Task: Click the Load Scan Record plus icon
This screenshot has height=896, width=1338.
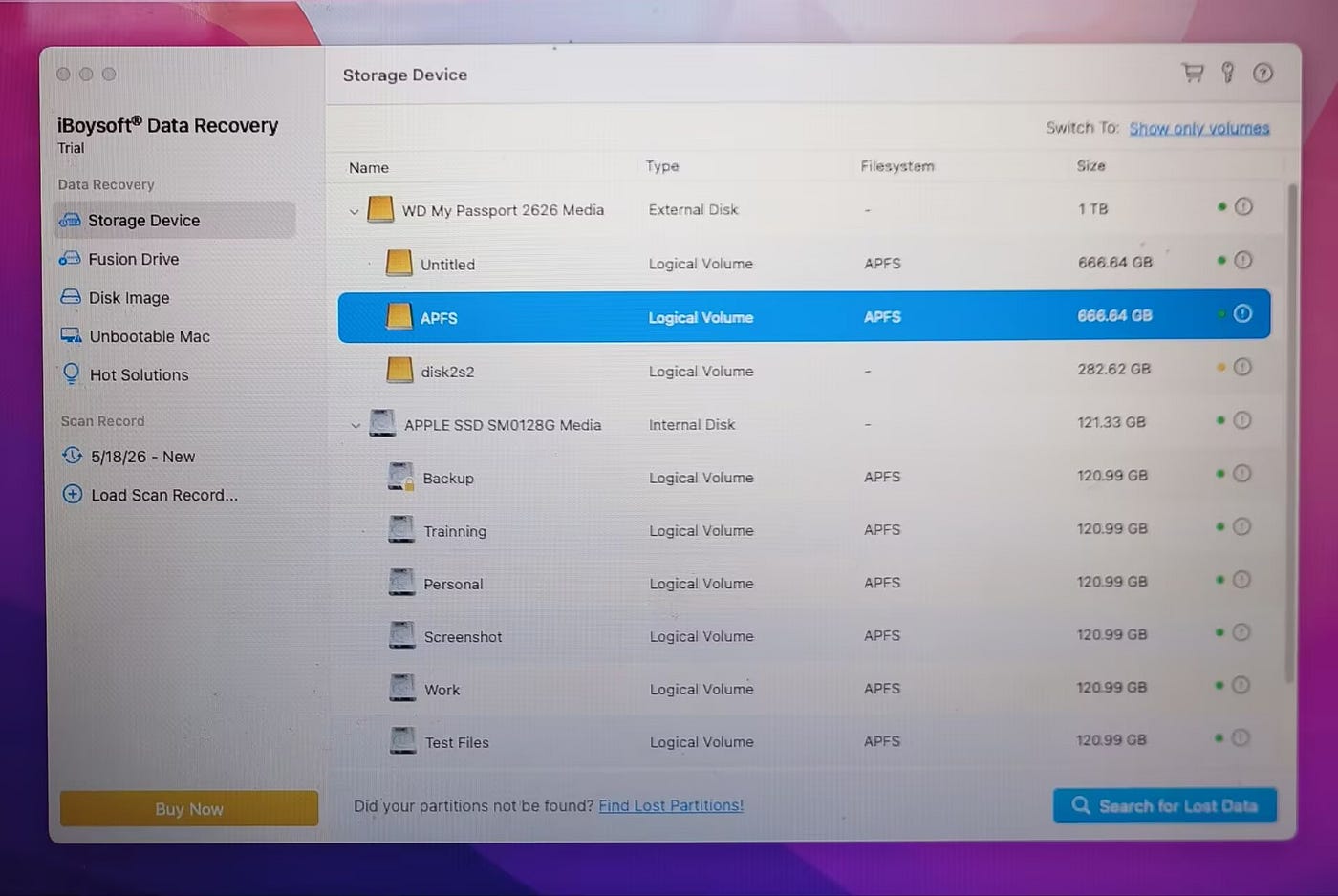Action: click(x=72, y=494)
